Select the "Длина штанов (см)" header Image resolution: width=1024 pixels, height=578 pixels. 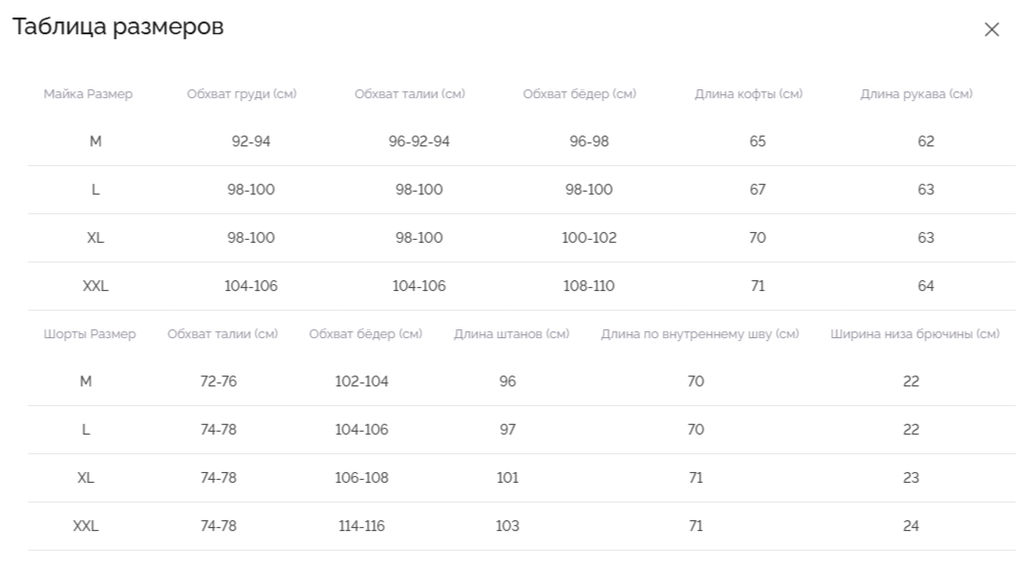512,334
